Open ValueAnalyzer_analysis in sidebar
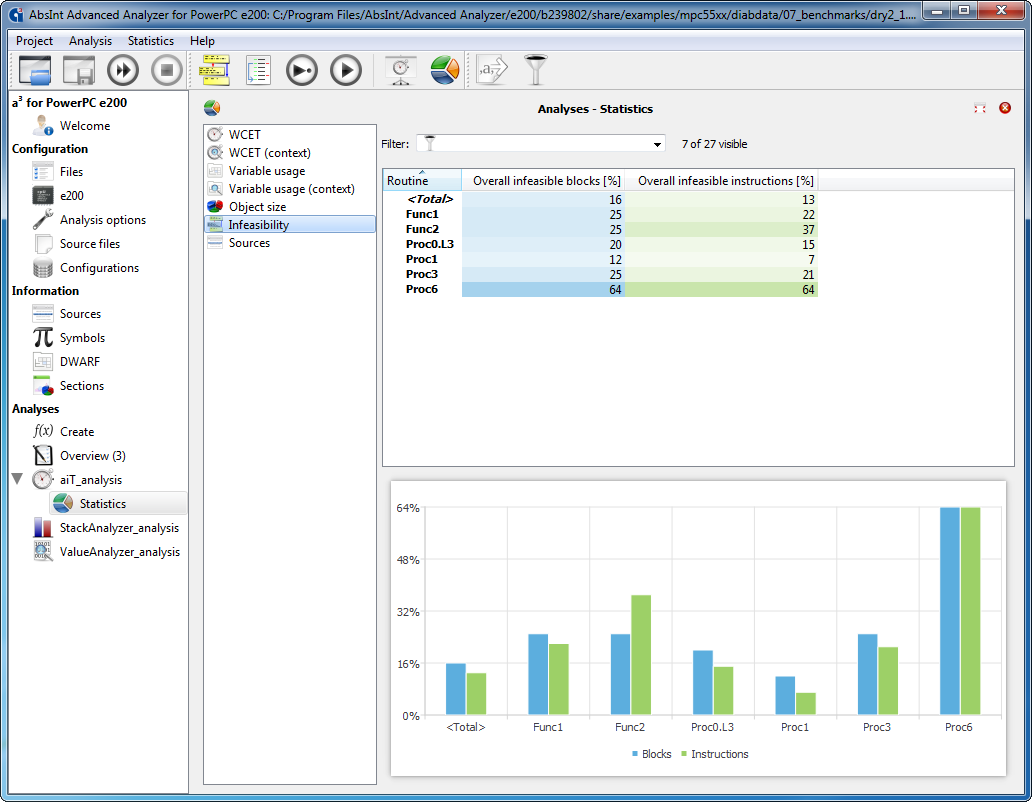The height and width of the screenshot is (802, 1032). [x=120, y=552]
